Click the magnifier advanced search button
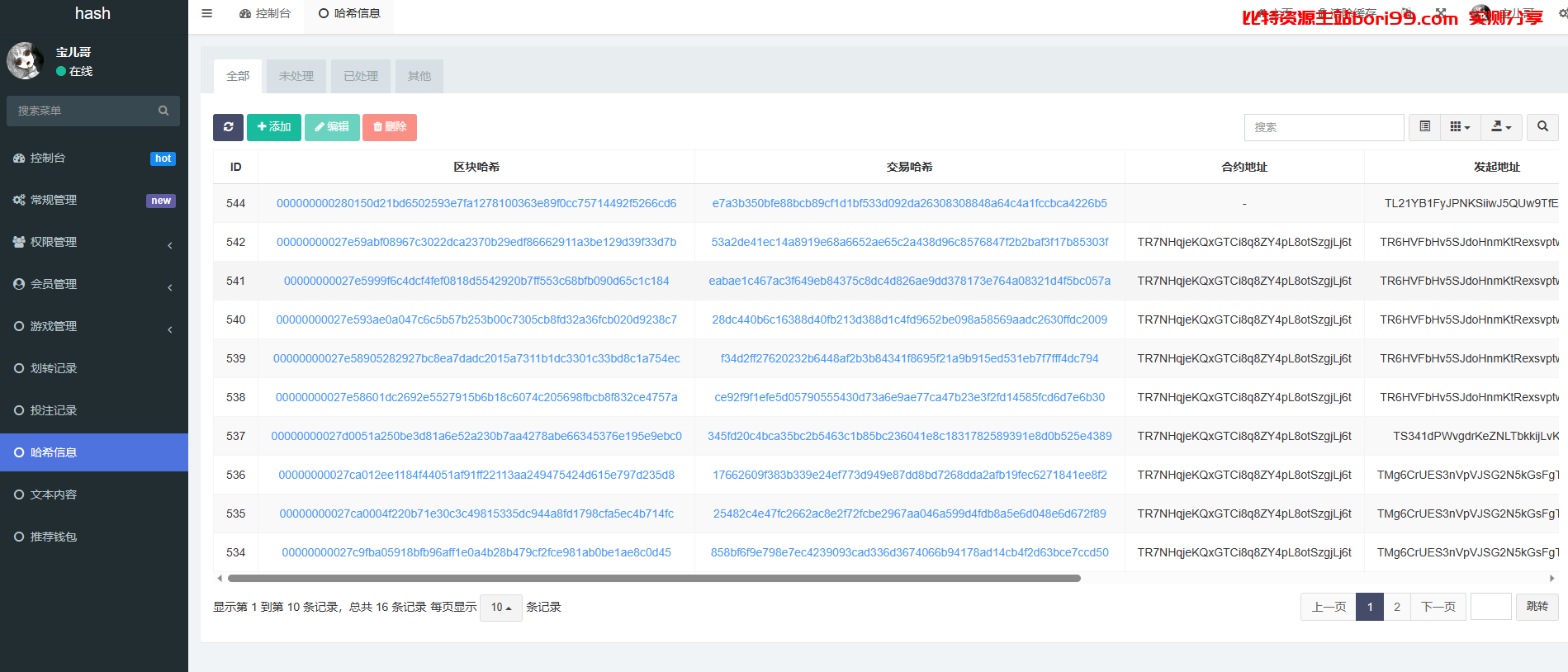 [1542, 127]
